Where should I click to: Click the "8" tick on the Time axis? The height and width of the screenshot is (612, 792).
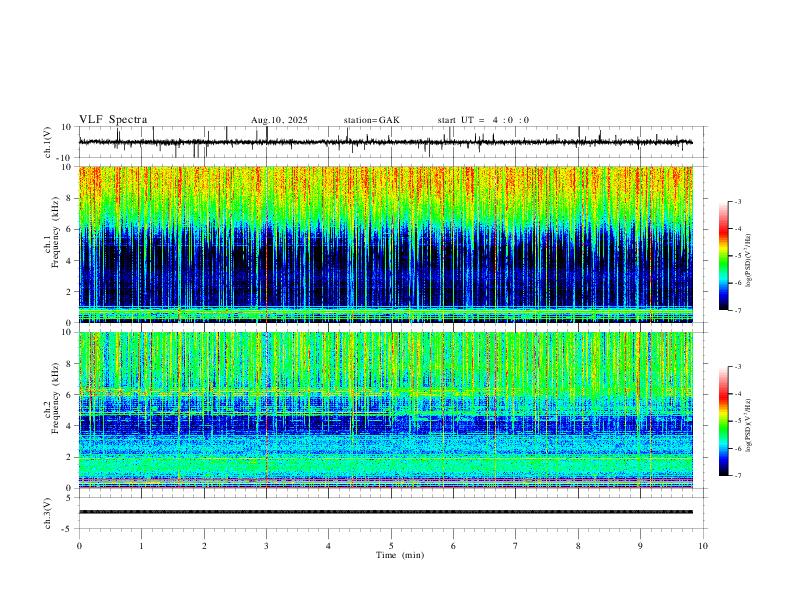tap(578, 546)
